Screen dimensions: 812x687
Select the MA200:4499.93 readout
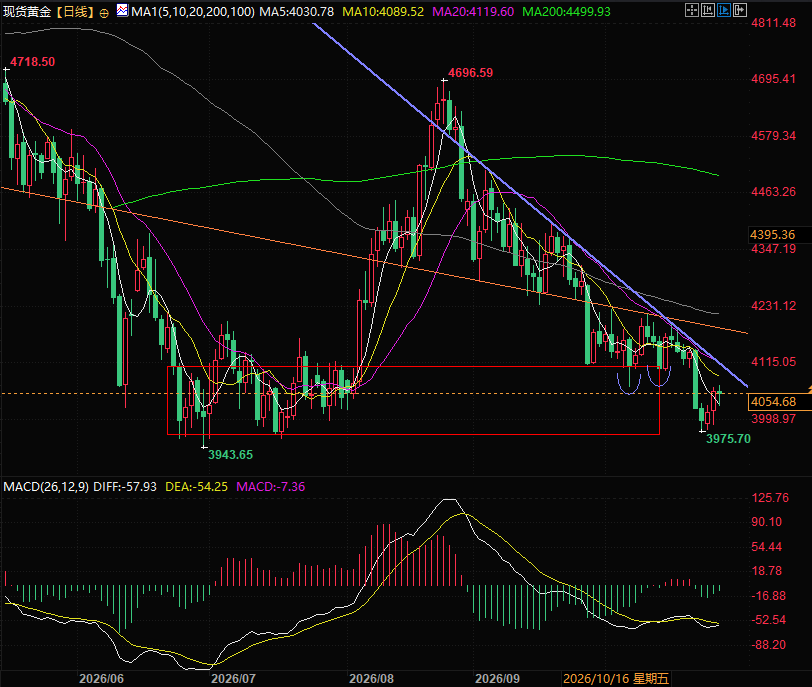coord(567,11)
